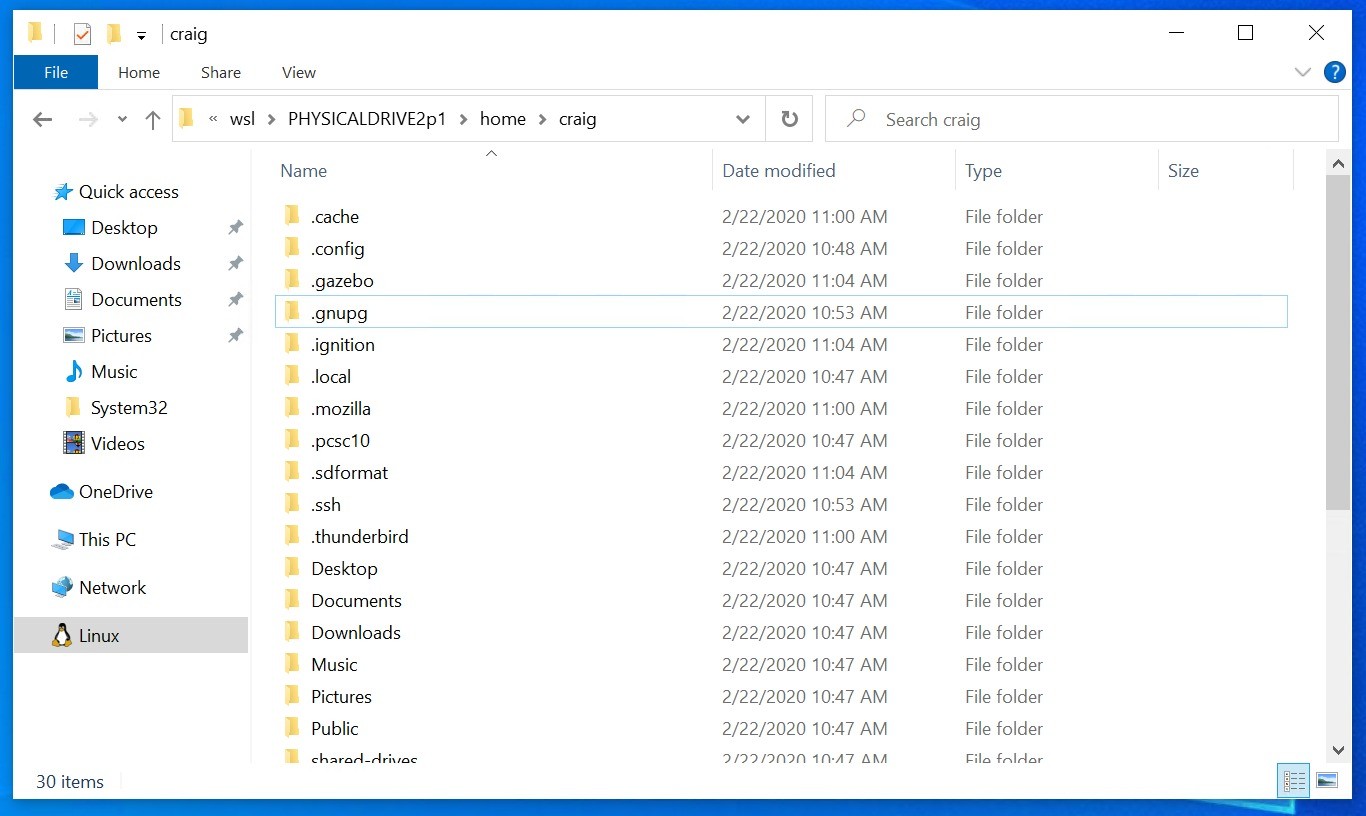
Task: Click the Help question mark icon
Action: (x=1335, y=72)
